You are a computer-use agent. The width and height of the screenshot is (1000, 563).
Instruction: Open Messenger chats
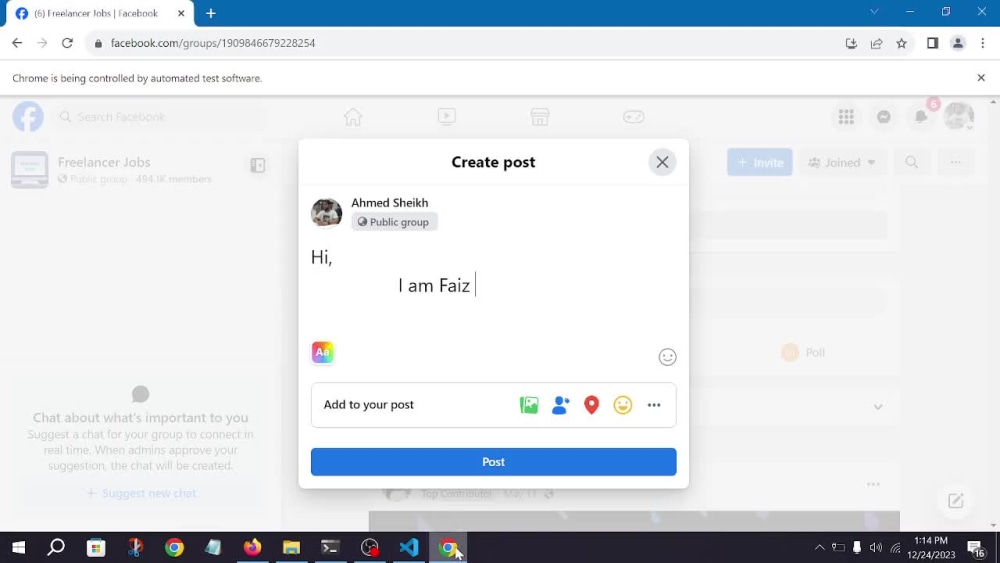883,117
